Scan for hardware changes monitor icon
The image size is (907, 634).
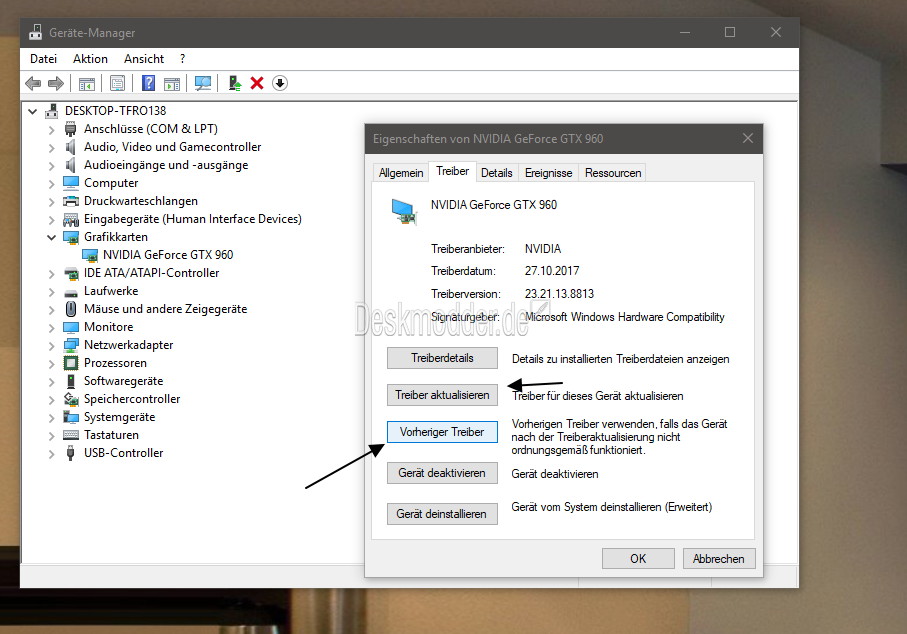(x=203, y=83)
